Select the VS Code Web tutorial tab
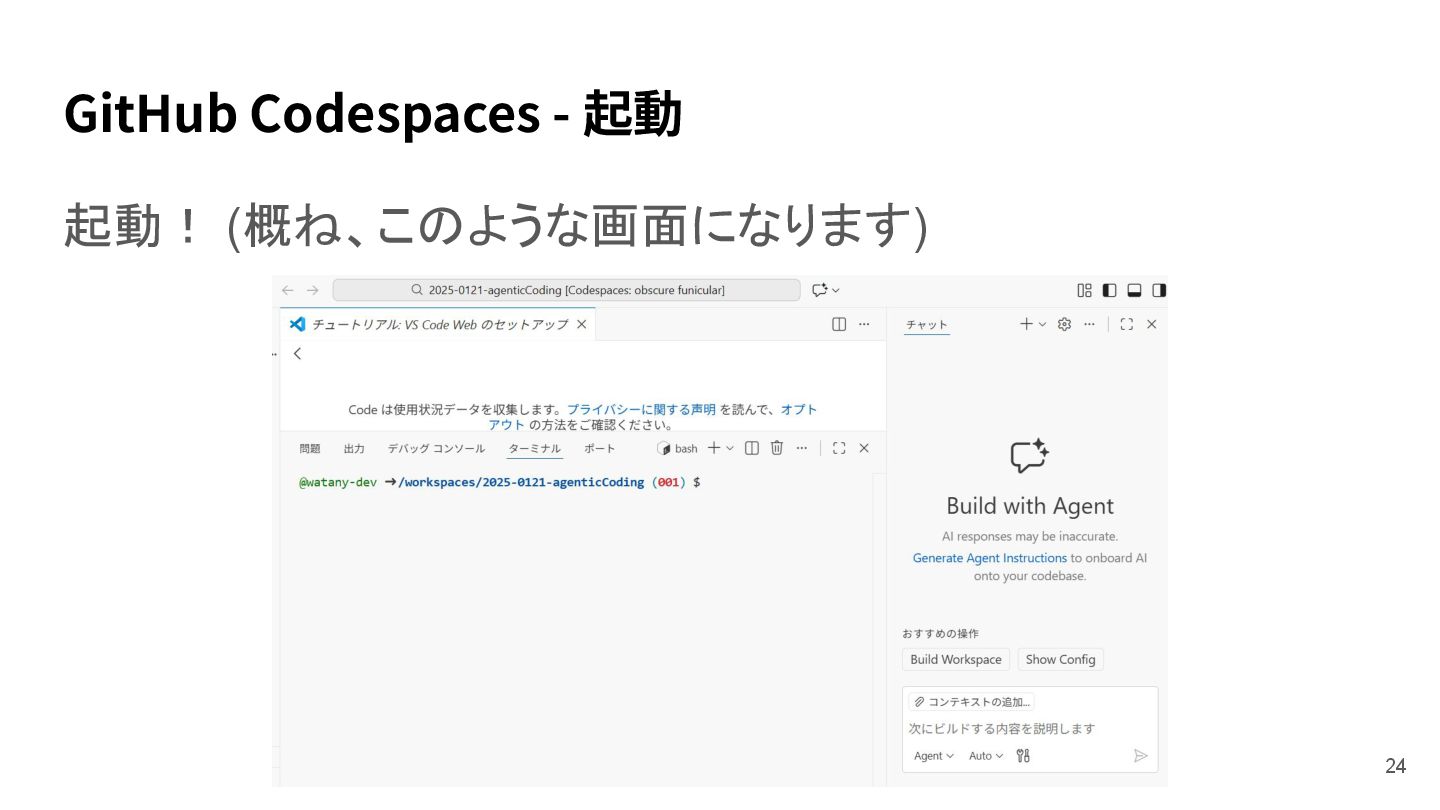 438,324
